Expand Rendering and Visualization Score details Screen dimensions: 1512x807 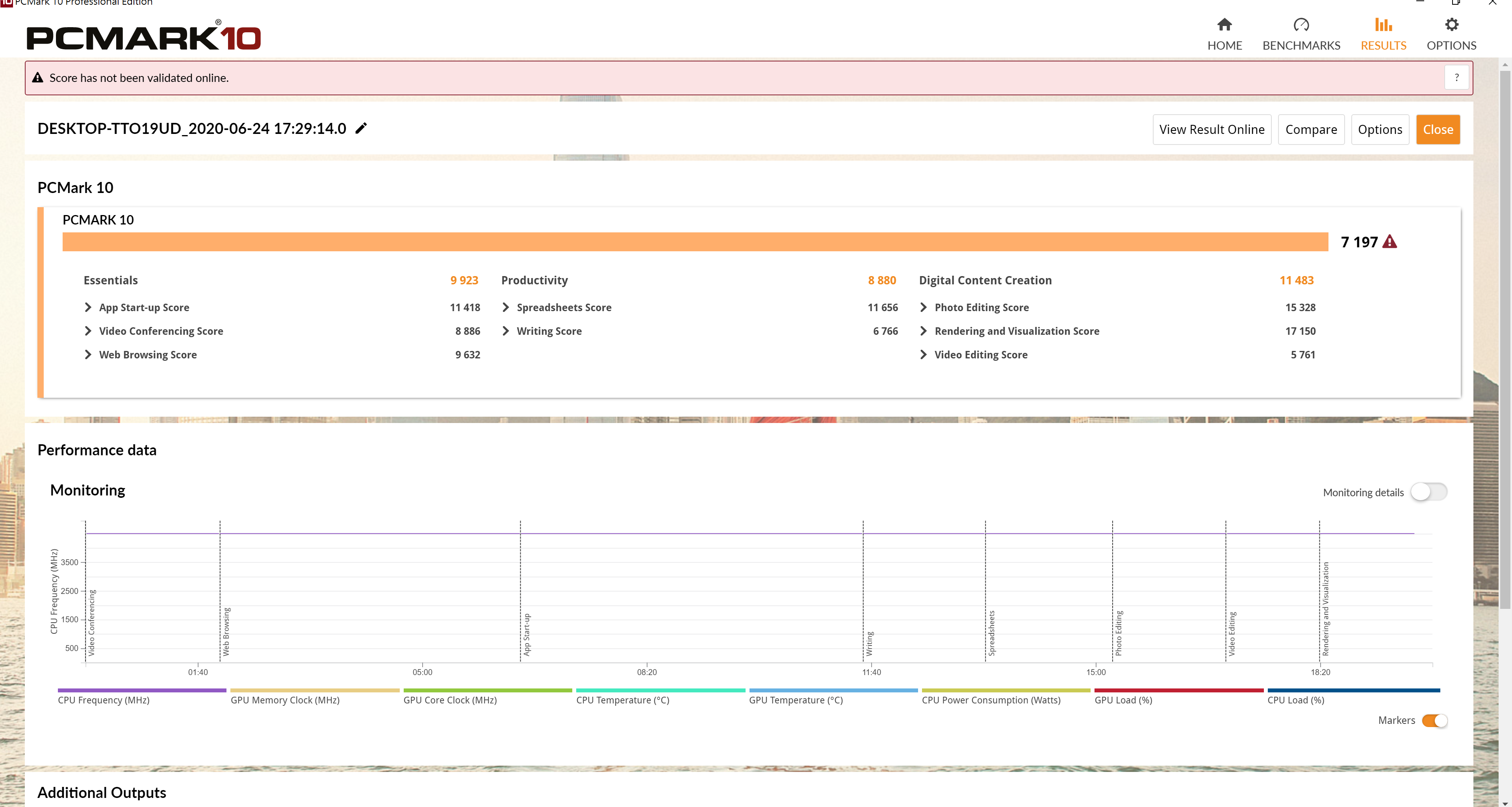pyautogui.click(x=923, y=330)
